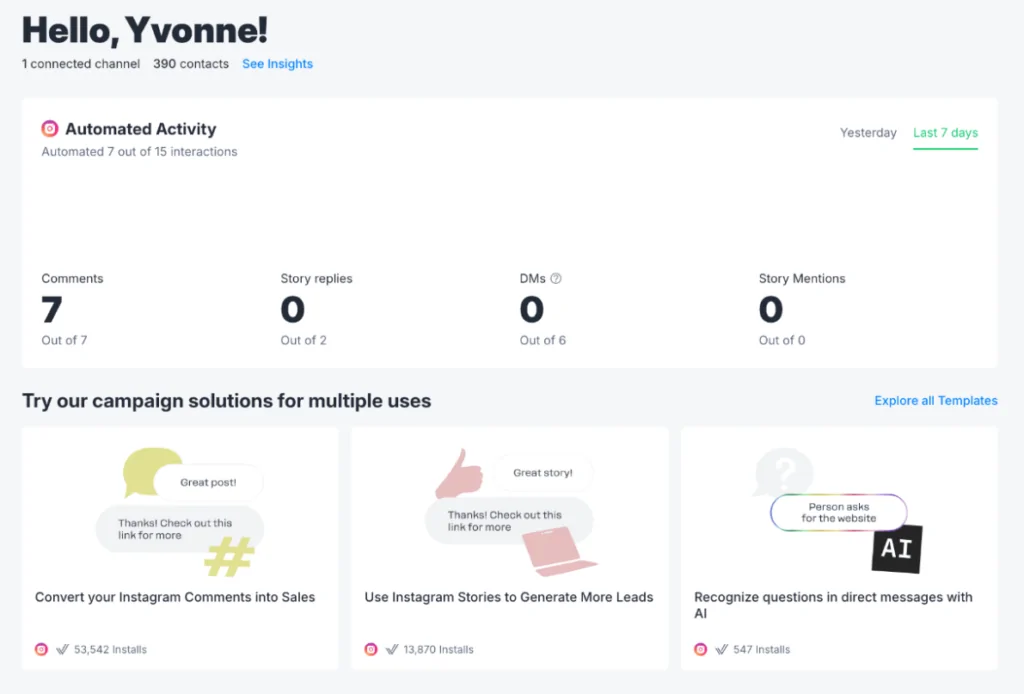Viewport: 1024px width, 694px height.
Task: Open Explore all Templates link
Action: click(936, 401)
